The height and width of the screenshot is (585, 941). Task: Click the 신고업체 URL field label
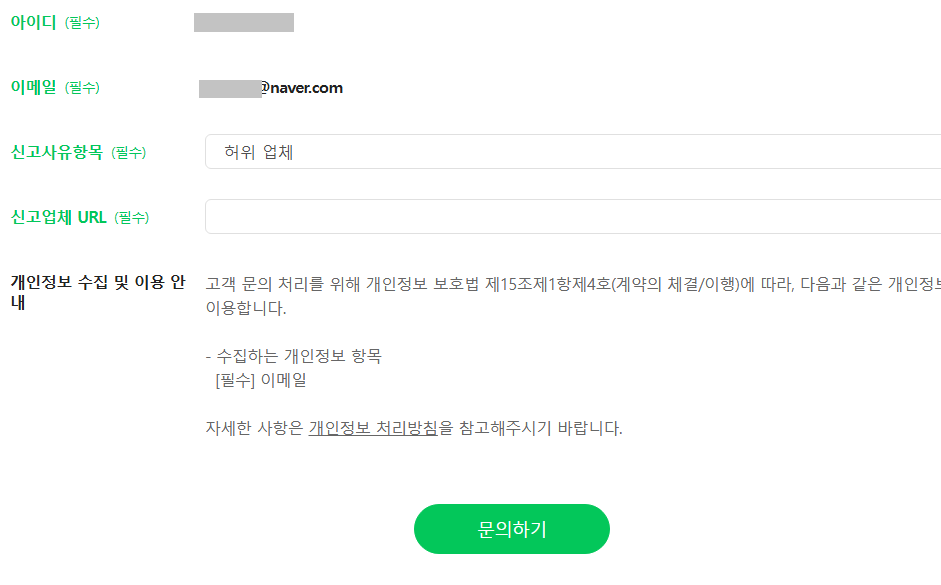[58, 217]
